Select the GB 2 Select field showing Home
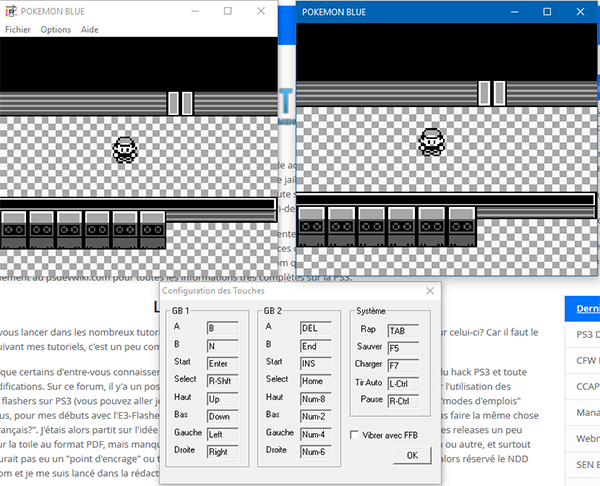Image resolution: width=600 pixels, height=486 pixels. 316,381
